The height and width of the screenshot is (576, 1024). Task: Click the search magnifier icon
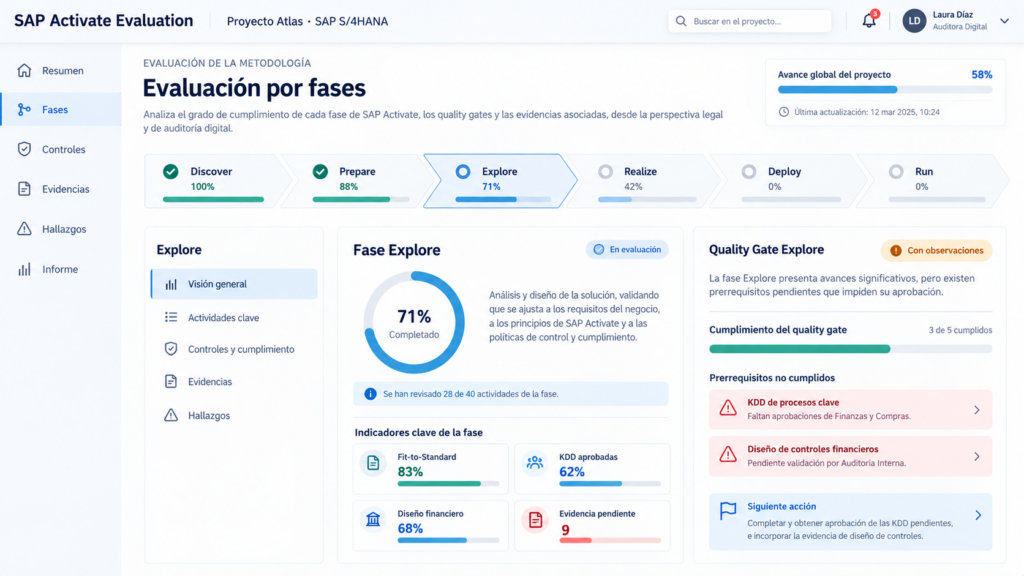pos(681,21)
